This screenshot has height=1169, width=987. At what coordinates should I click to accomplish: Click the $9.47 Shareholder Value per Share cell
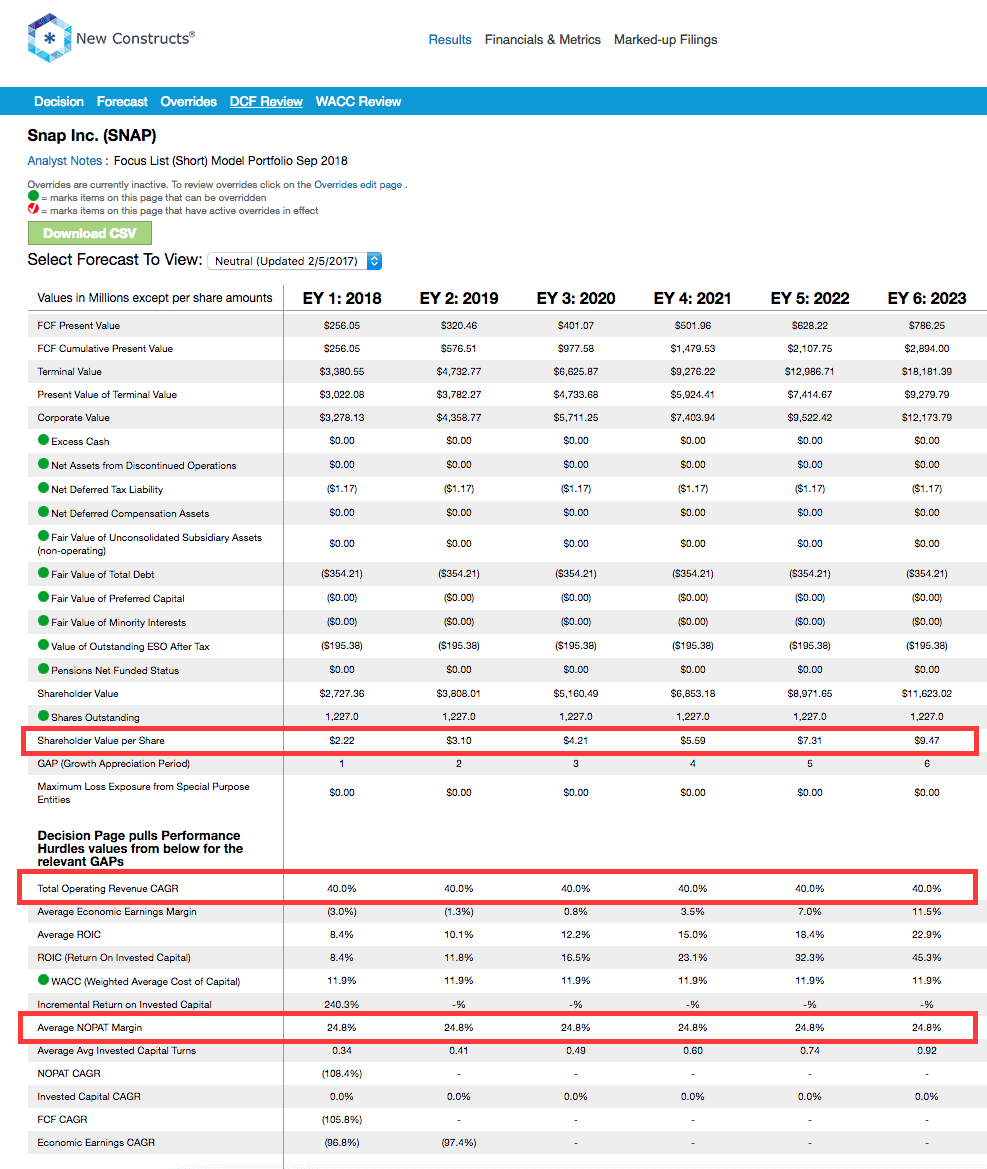(927, 741)
